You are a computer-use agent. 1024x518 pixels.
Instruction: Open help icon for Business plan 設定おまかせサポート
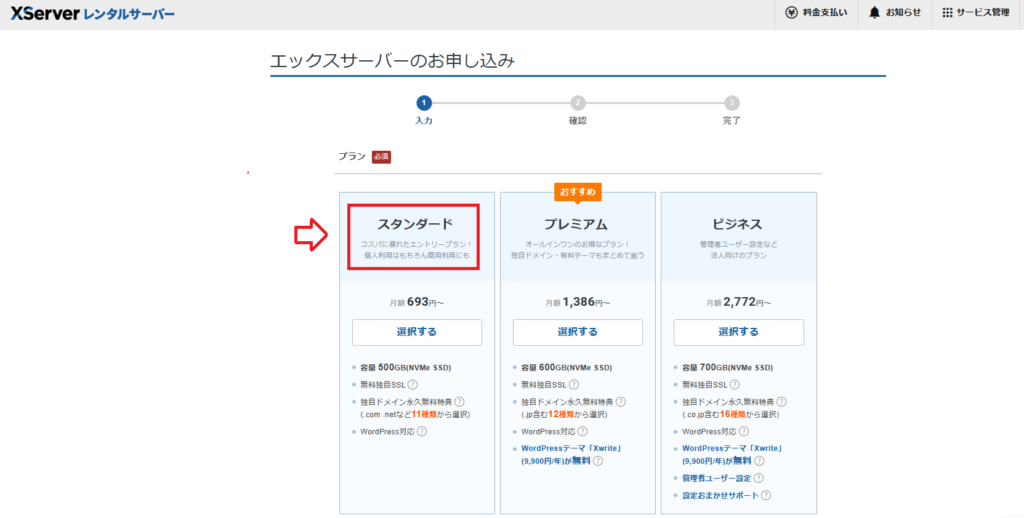(765, 495)
